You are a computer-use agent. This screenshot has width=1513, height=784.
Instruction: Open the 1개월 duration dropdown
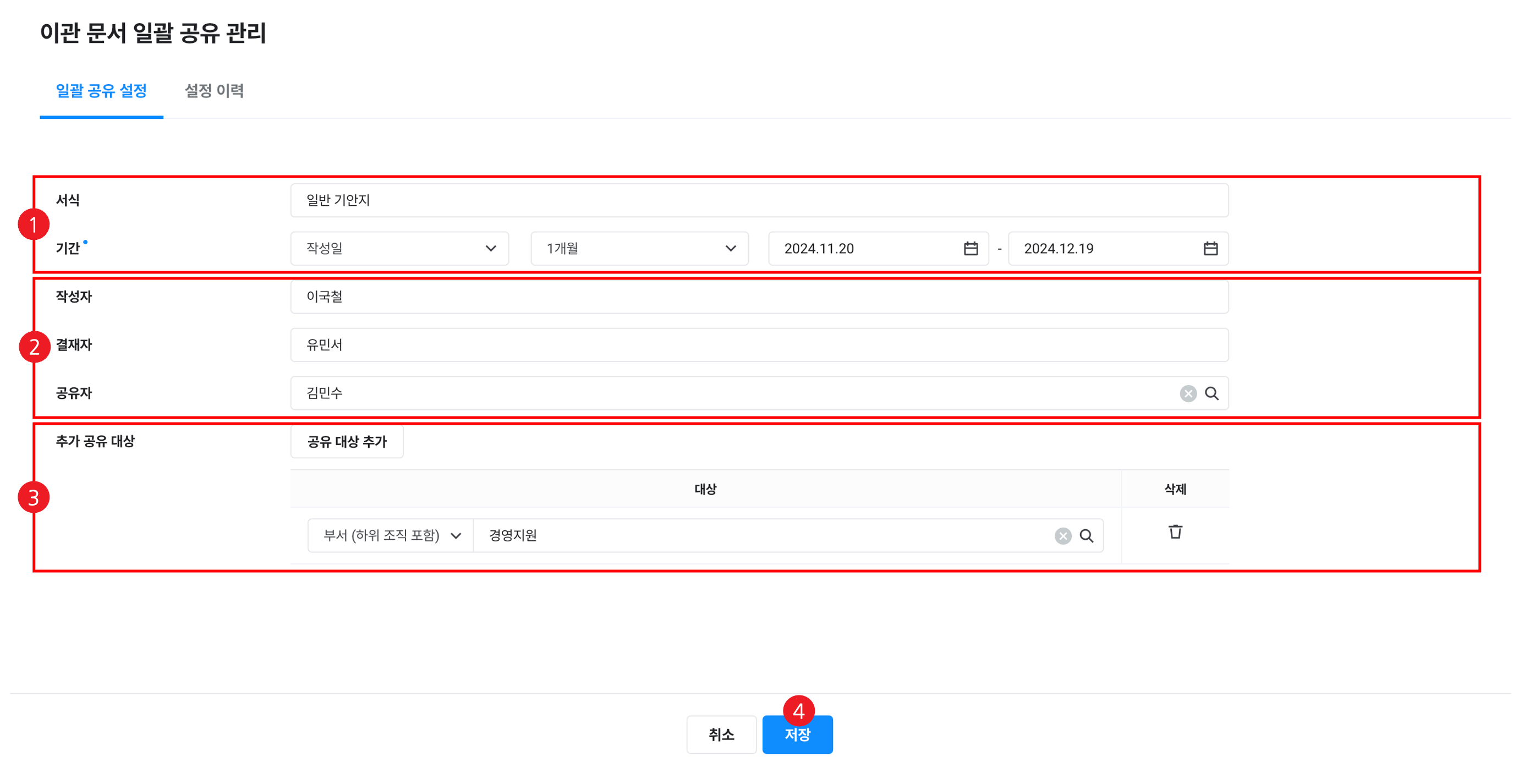pyautogui.click(x=639, y=249)
